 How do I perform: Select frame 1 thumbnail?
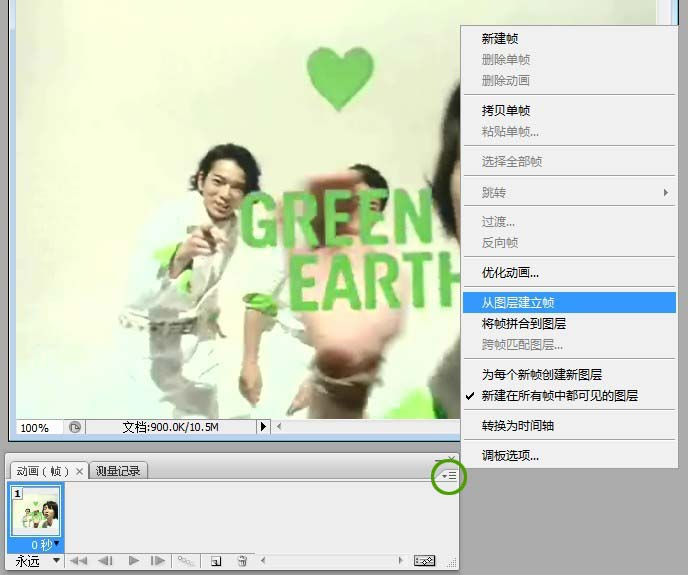tap(36, 510)
